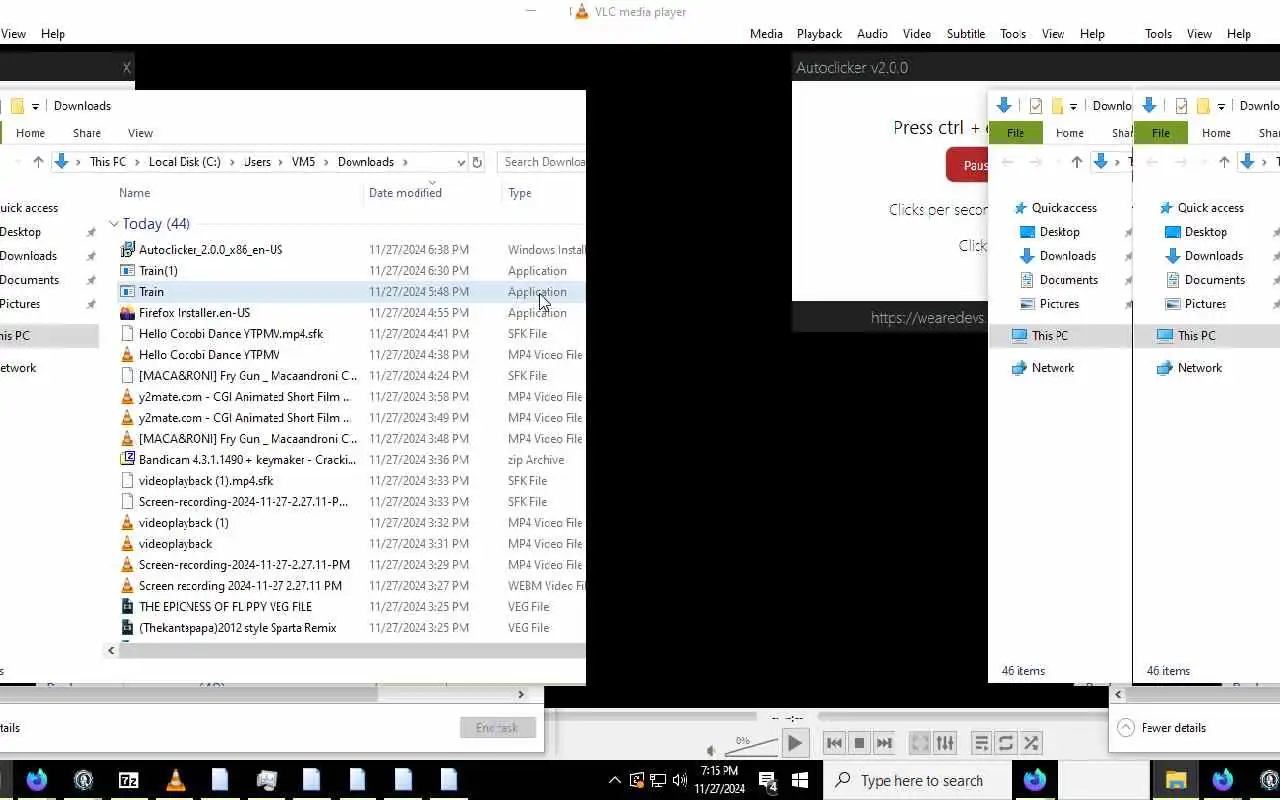The width and height of the screenshot is (1280, 800).
Task: Open the Video menu in VLC
Action: (x=917, y=34)
